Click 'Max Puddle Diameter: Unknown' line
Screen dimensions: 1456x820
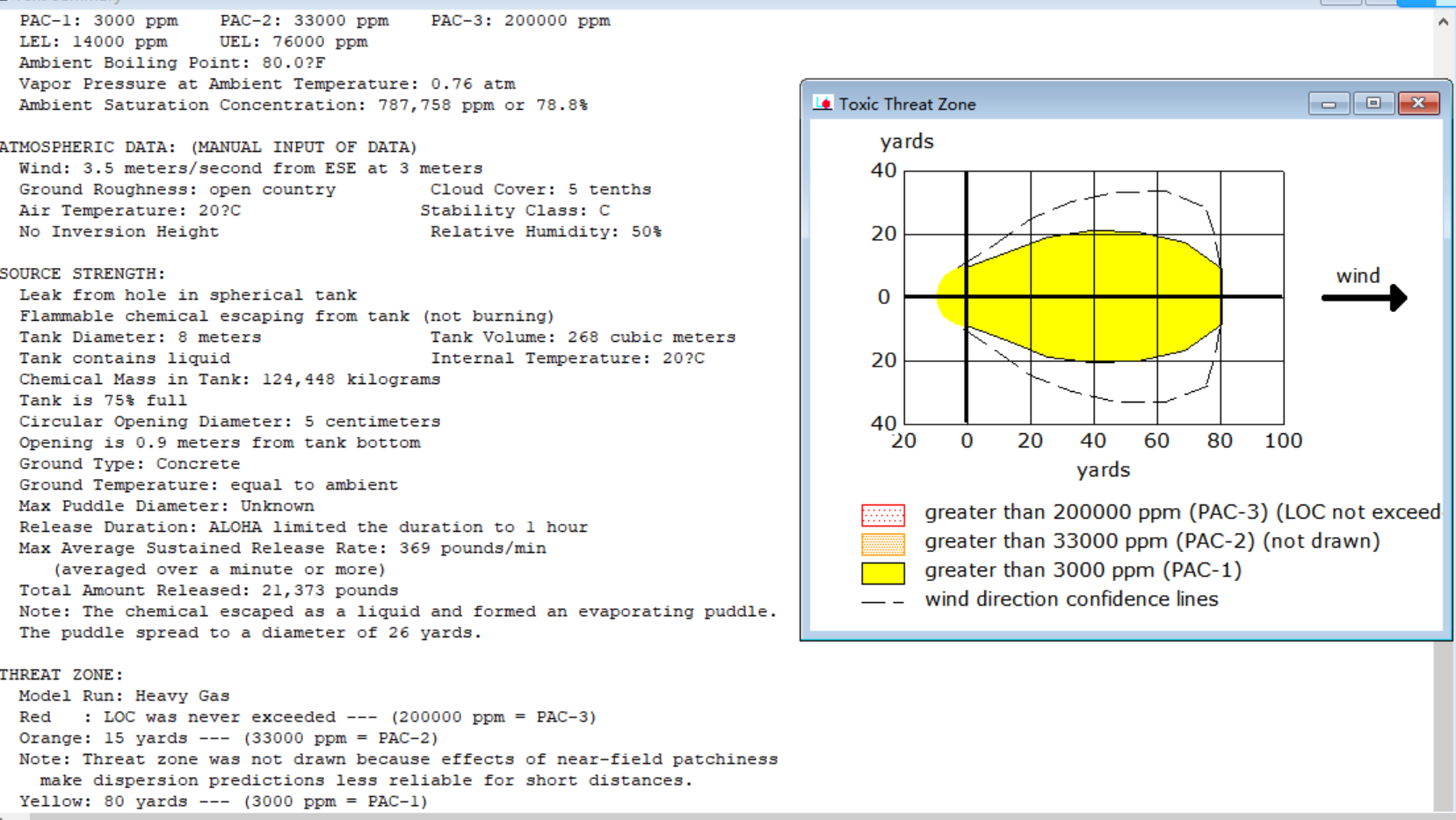[167, 505]
